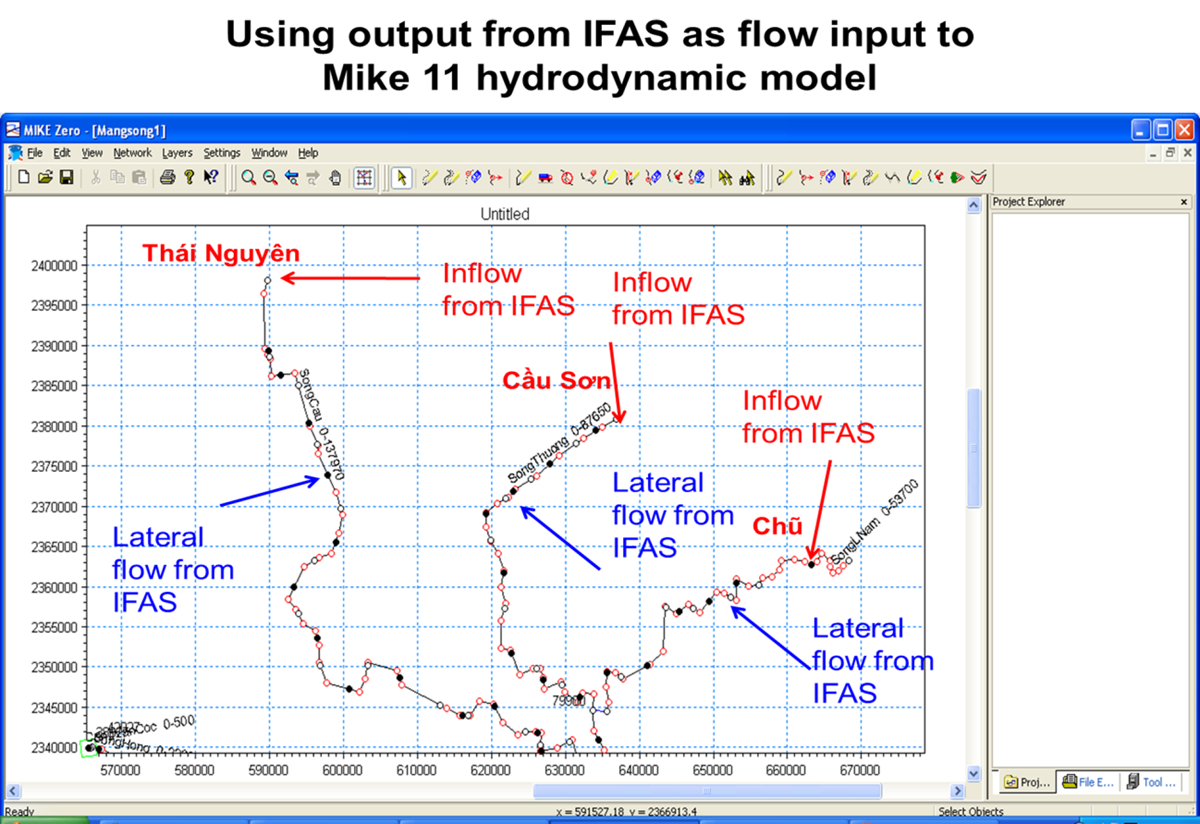Switch to the Tool ... tab
The height and width of the screenshot is (824, 1200).
coord(1151,782)
